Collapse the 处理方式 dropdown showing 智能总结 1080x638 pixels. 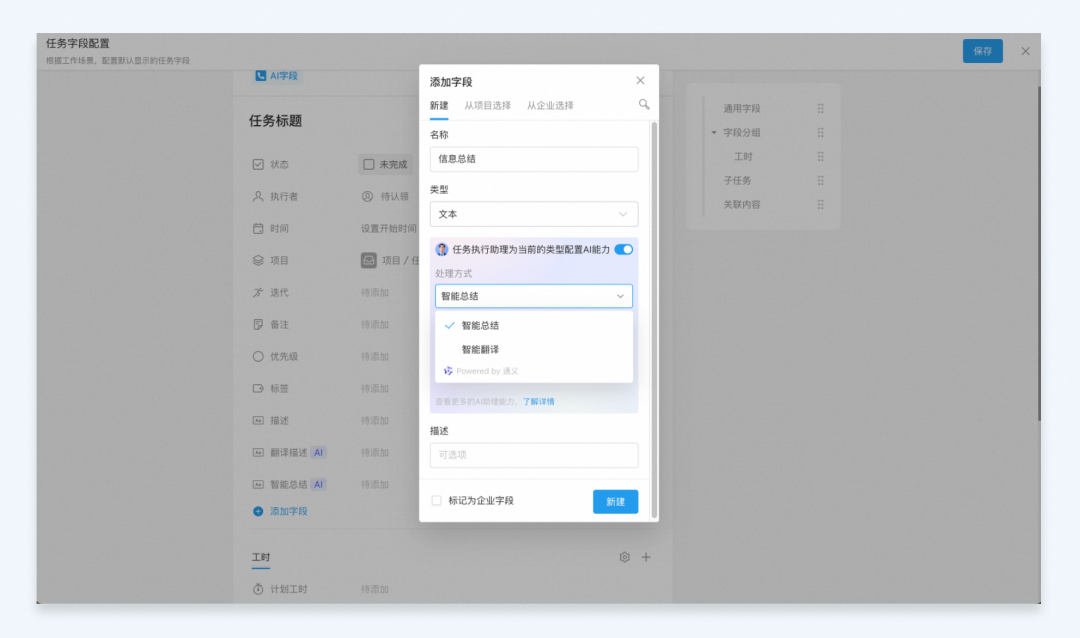click(534, 296)
